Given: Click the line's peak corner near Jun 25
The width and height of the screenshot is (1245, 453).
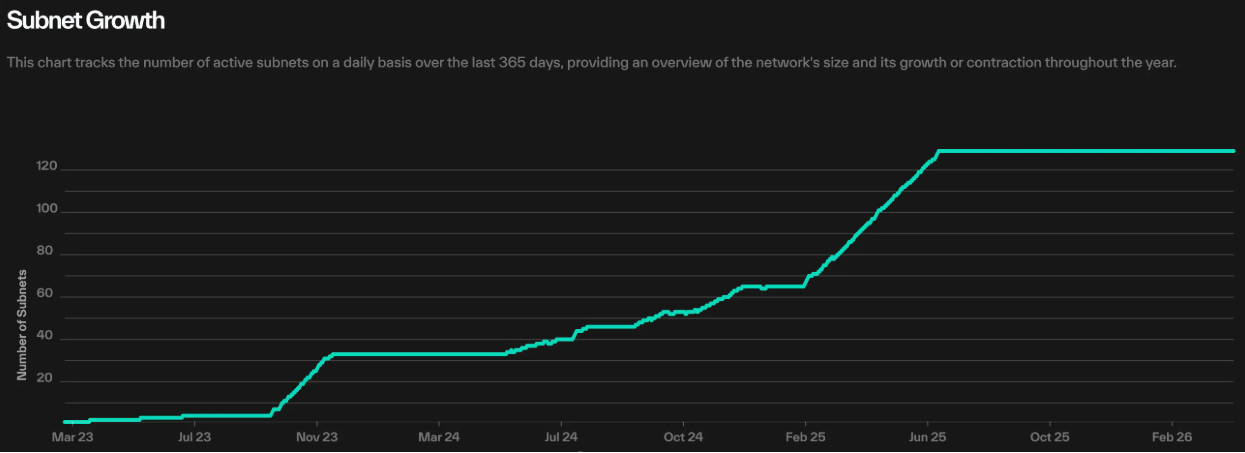Looking at the screenshot, I should pos(938,151).
